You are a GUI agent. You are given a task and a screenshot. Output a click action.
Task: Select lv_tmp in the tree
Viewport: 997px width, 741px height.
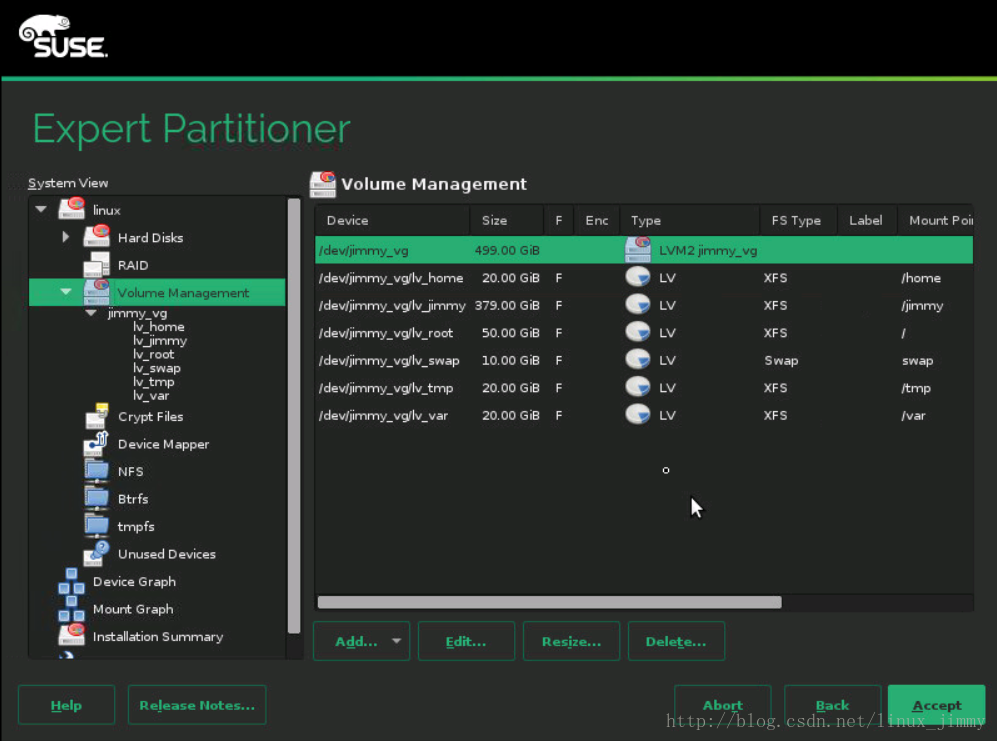pos(153,382)
